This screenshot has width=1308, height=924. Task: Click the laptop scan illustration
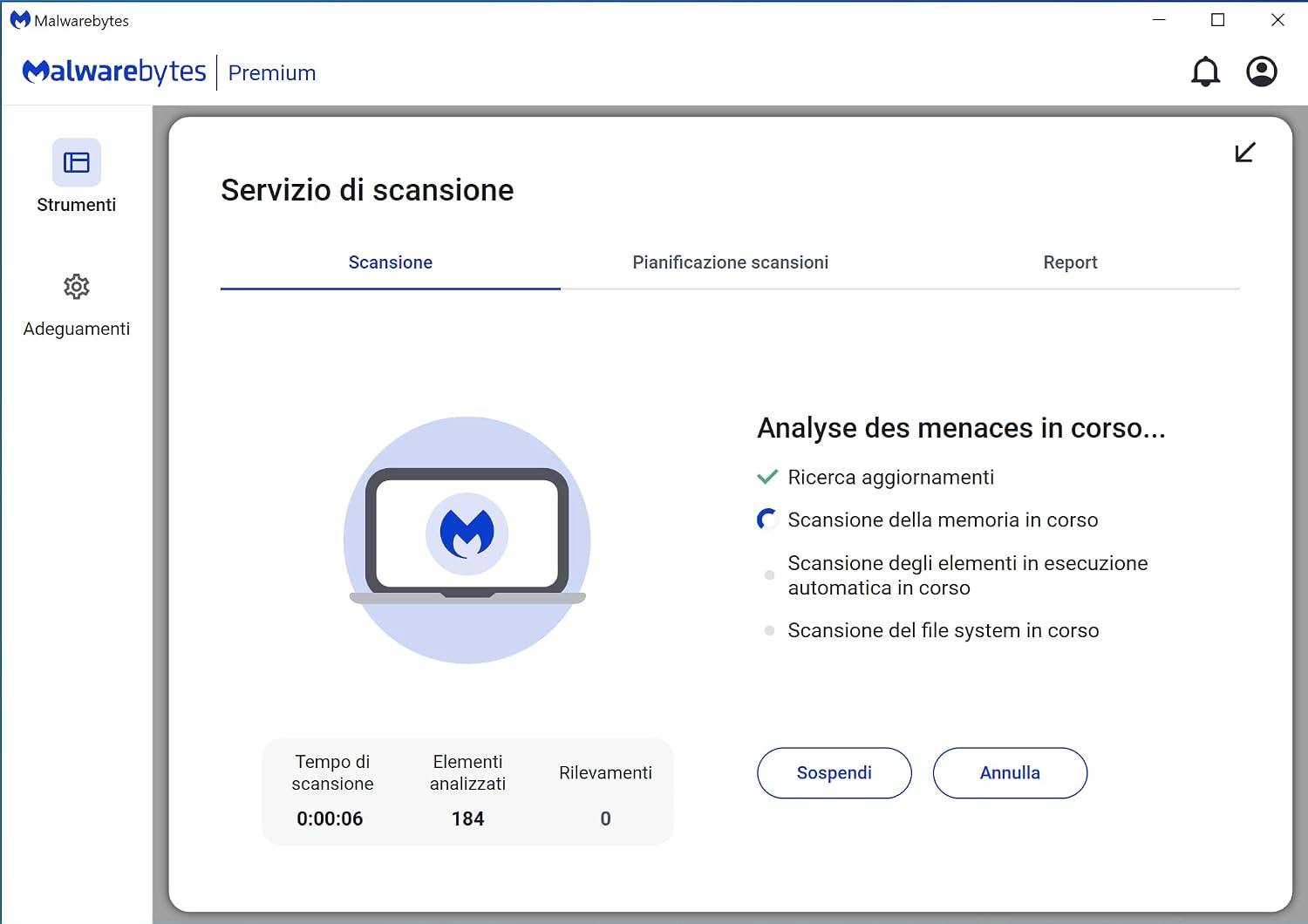pos(467,540)
